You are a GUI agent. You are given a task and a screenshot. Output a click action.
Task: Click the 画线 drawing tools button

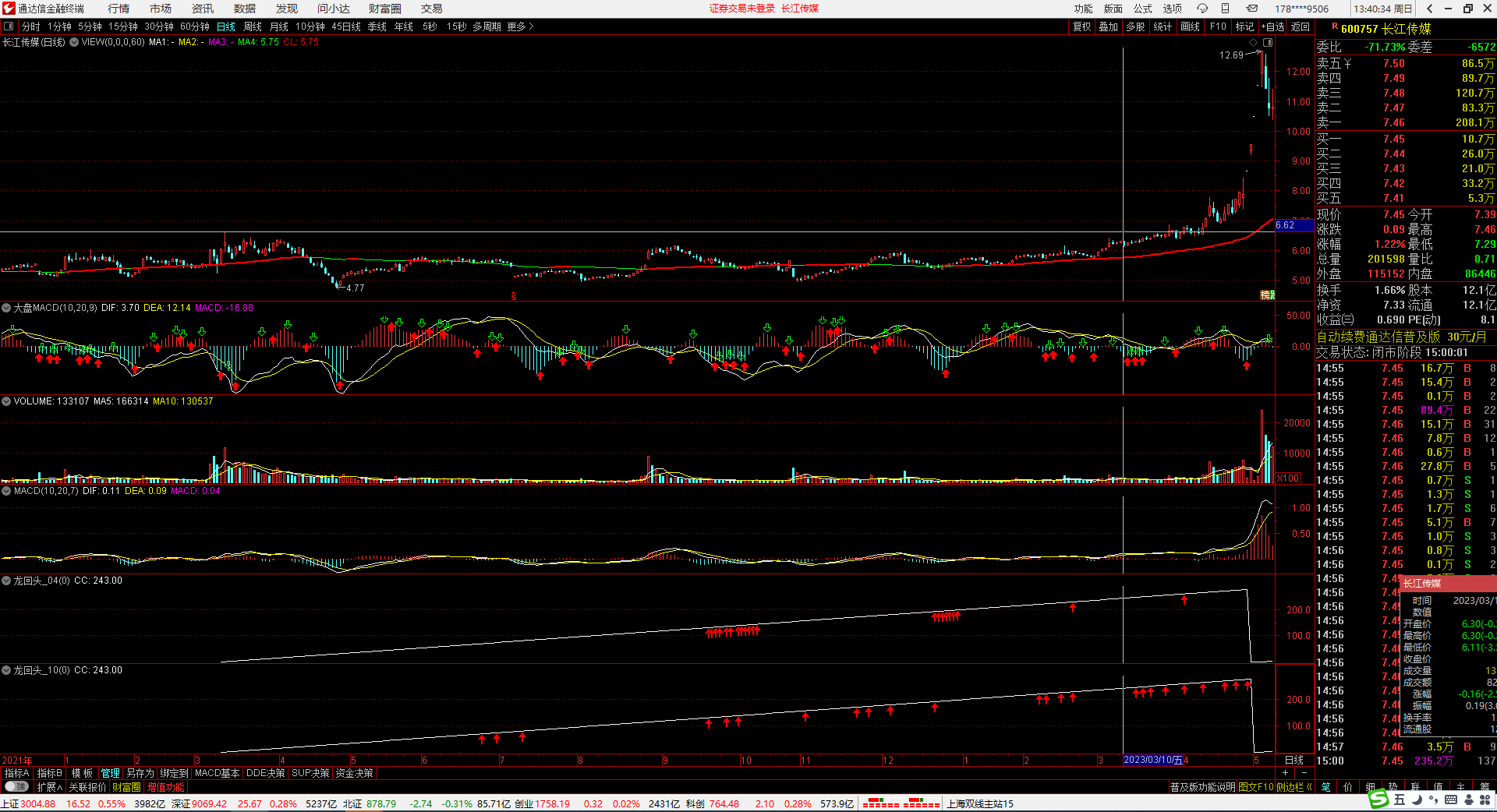click(1191, 26)
